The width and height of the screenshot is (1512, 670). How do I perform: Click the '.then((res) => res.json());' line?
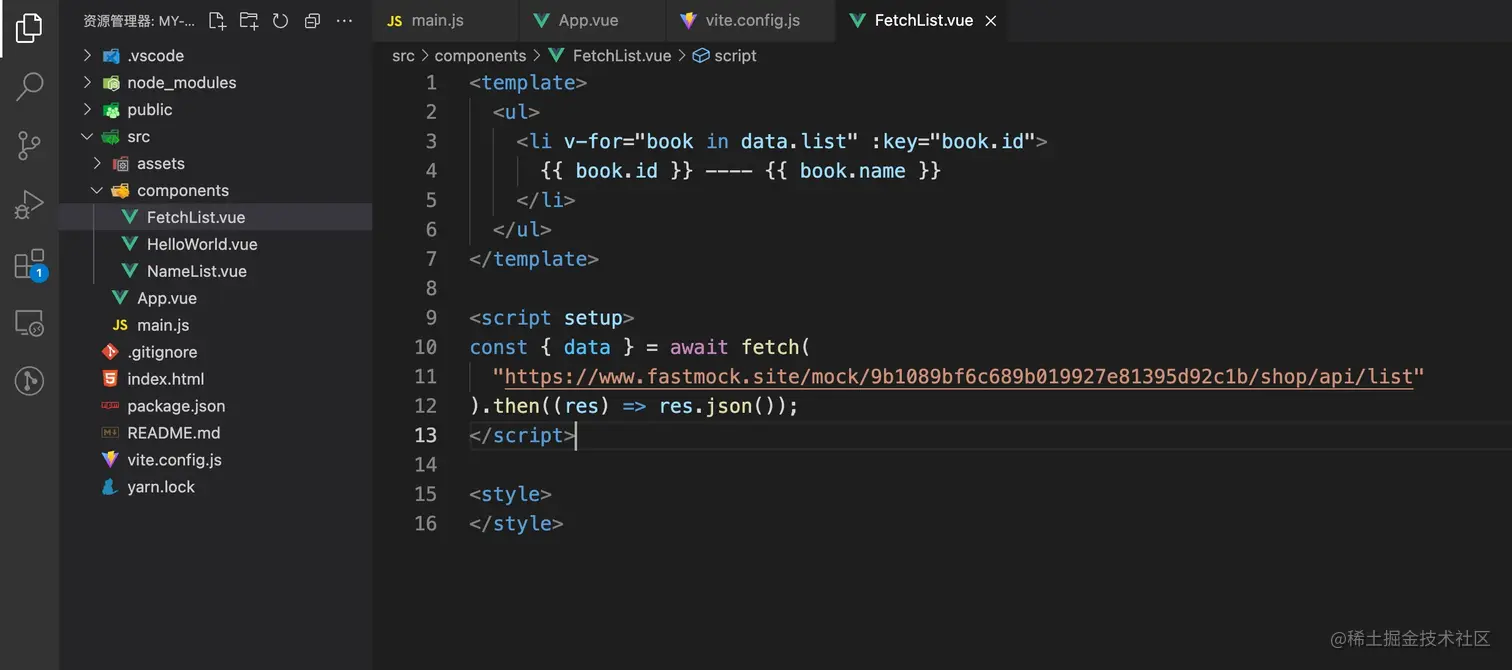point(634,406)
